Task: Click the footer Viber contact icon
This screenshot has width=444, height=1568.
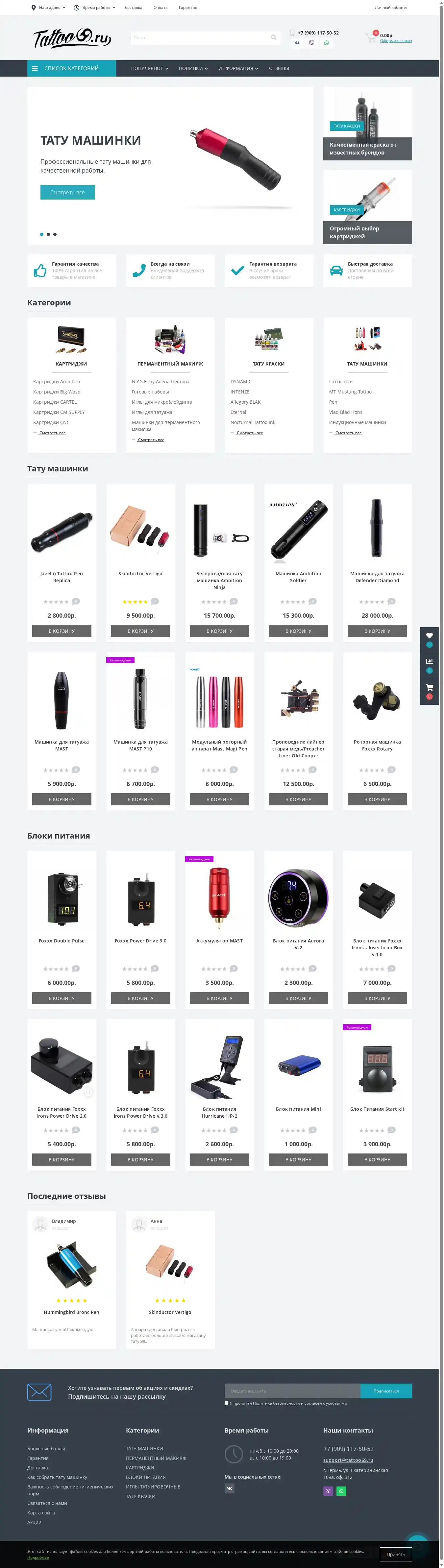Action: [x=328, y=1491]
